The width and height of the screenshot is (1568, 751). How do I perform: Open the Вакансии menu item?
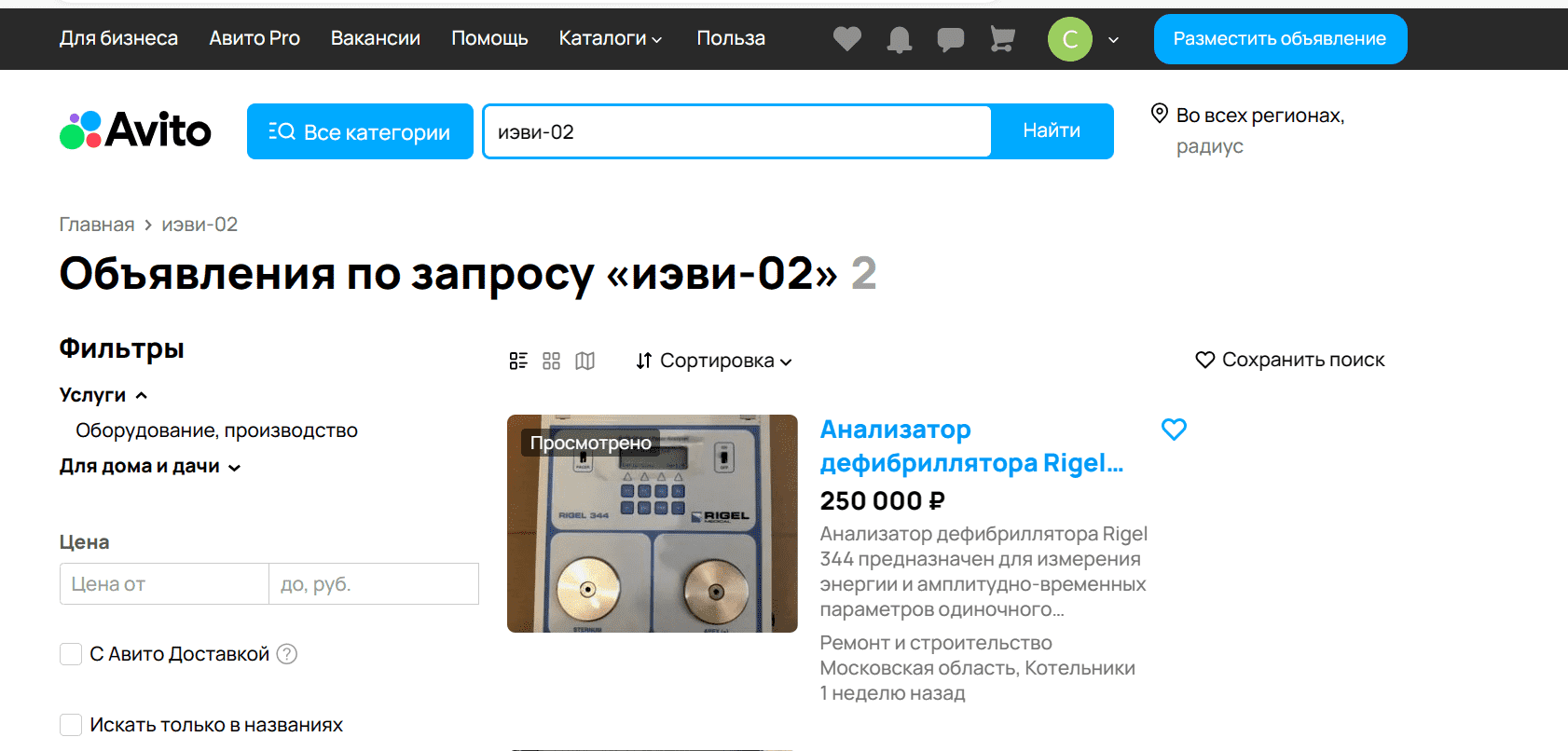pos(376,38)
